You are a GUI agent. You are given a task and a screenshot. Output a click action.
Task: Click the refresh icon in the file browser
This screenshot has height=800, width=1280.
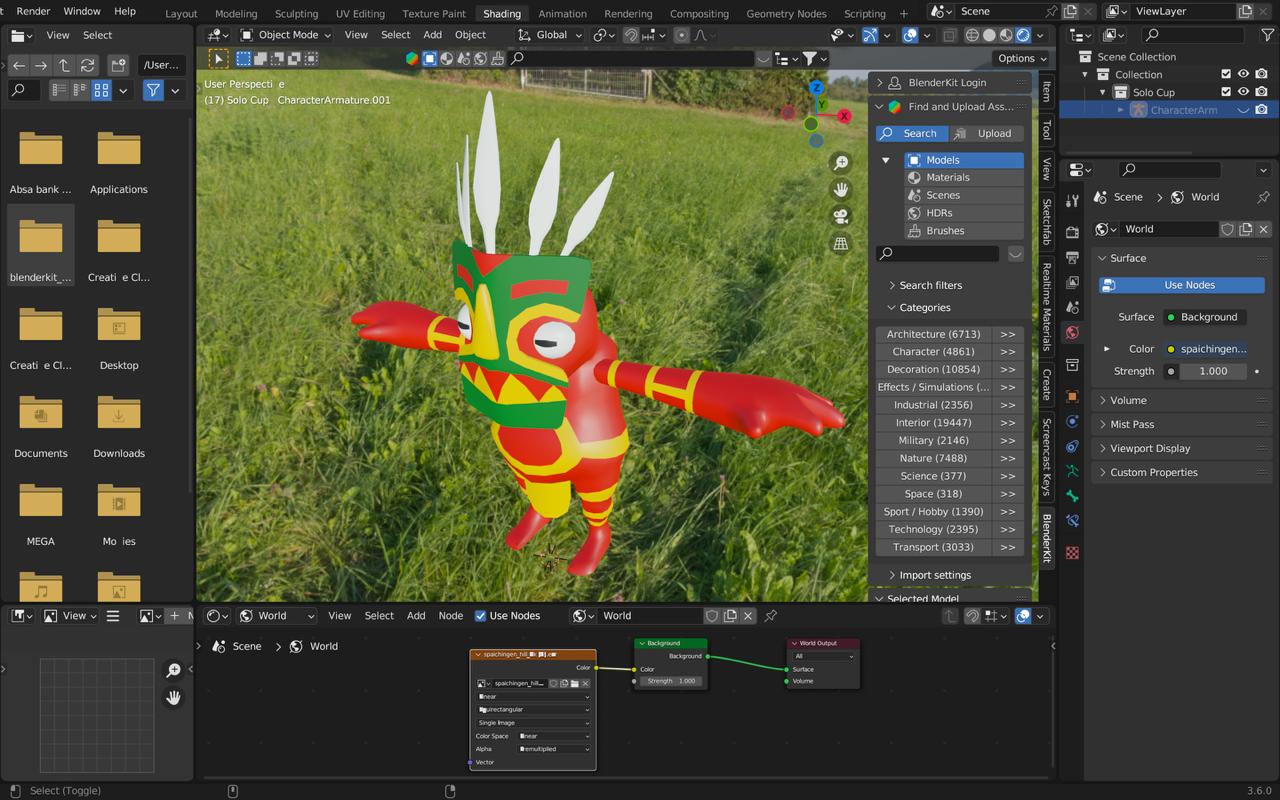[x=88, y=65]
